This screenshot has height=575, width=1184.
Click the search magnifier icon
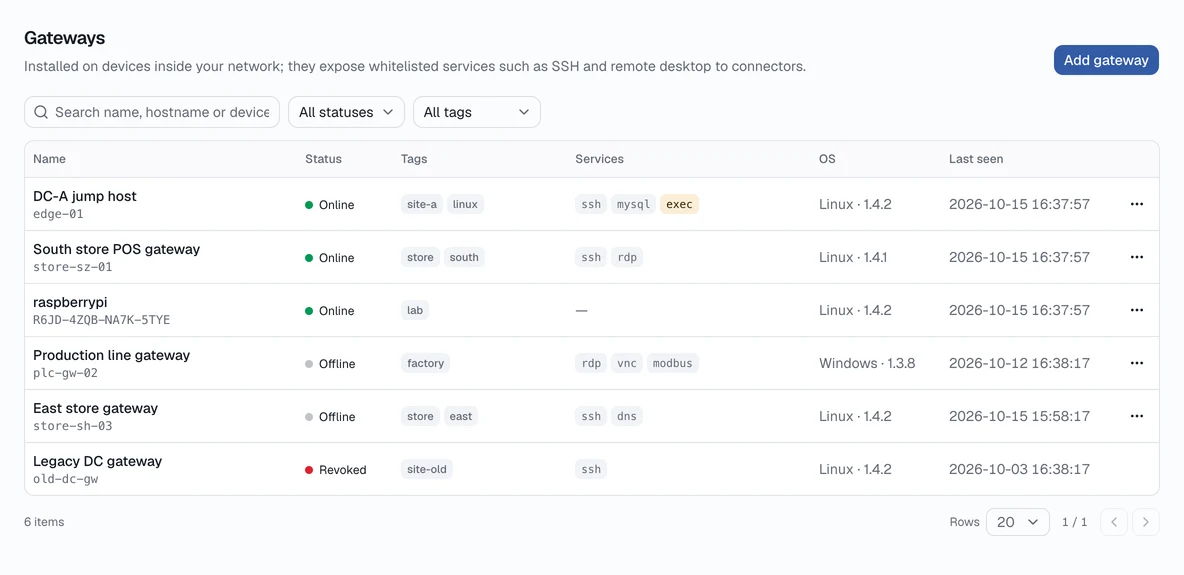click(x=42, y=112)
